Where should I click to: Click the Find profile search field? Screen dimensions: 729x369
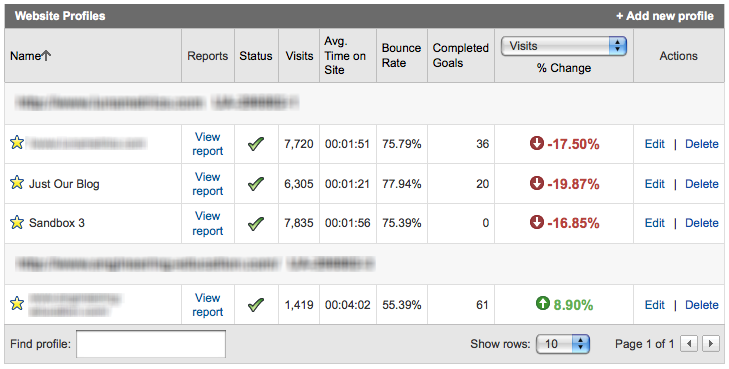pyautogui.click(x=151, y=344)
